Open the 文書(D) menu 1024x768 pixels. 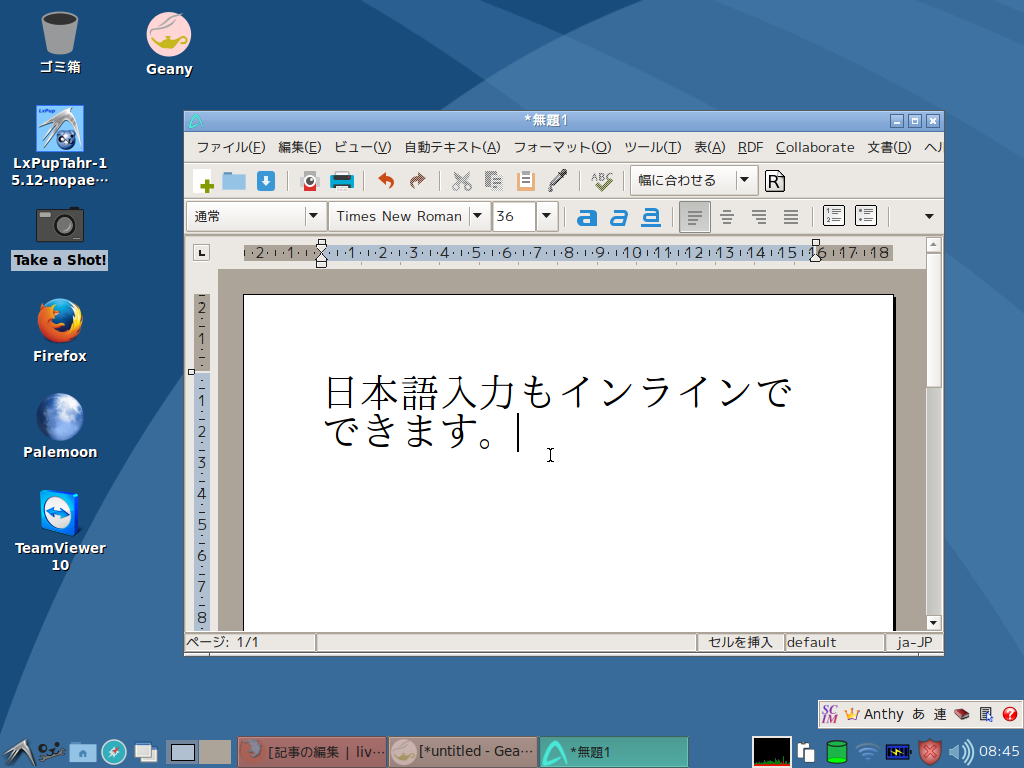(x=889, y=148)
